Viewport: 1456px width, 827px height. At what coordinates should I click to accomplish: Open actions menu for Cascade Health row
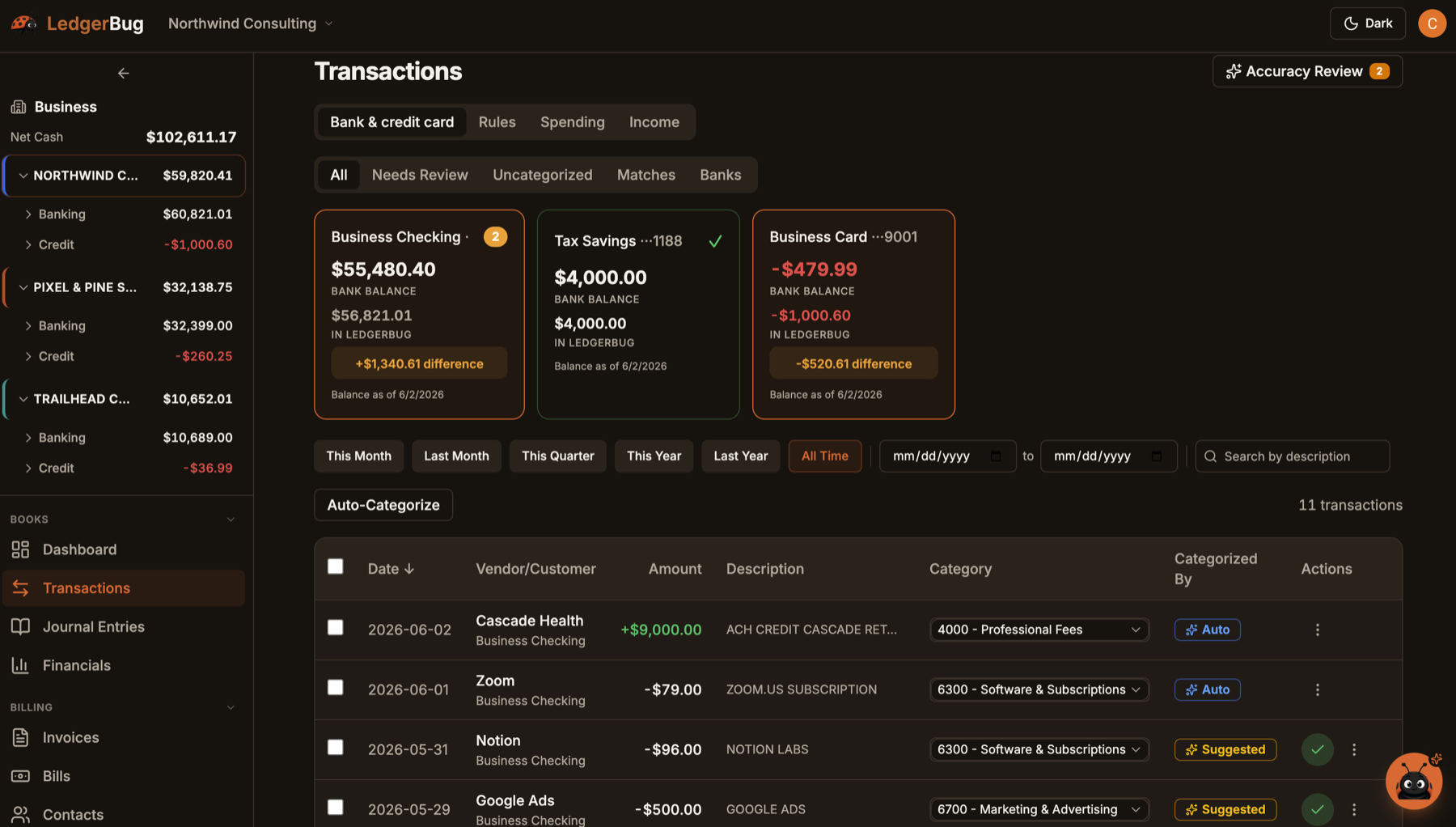click(1317, 630)
